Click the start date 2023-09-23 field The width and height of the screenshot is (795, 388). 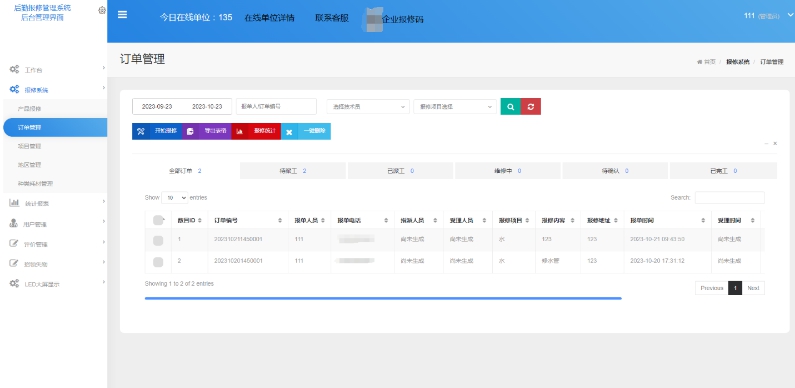tap(157, 107)
